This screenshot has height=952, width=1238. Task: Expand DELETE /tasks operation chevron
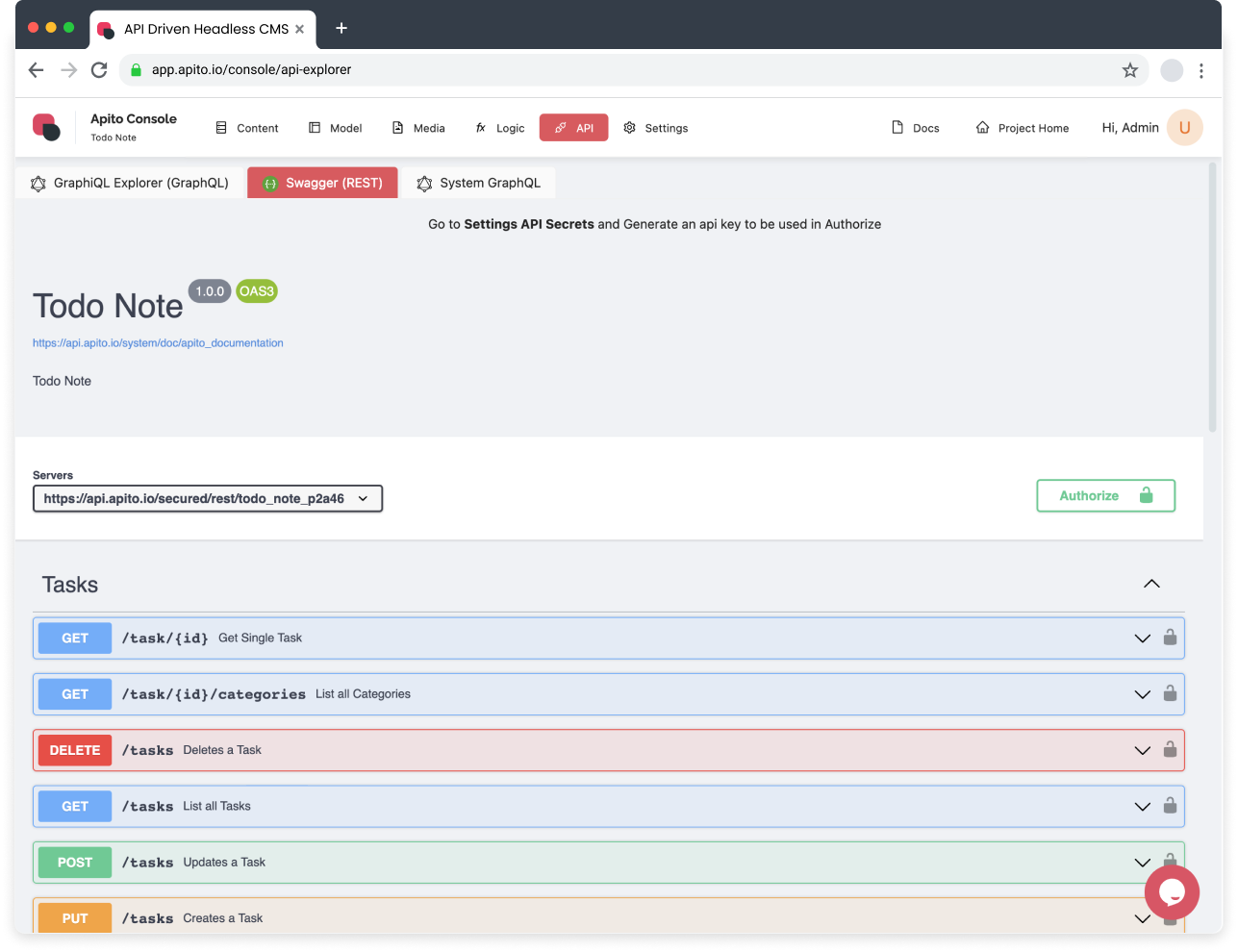pos(1143,751)
